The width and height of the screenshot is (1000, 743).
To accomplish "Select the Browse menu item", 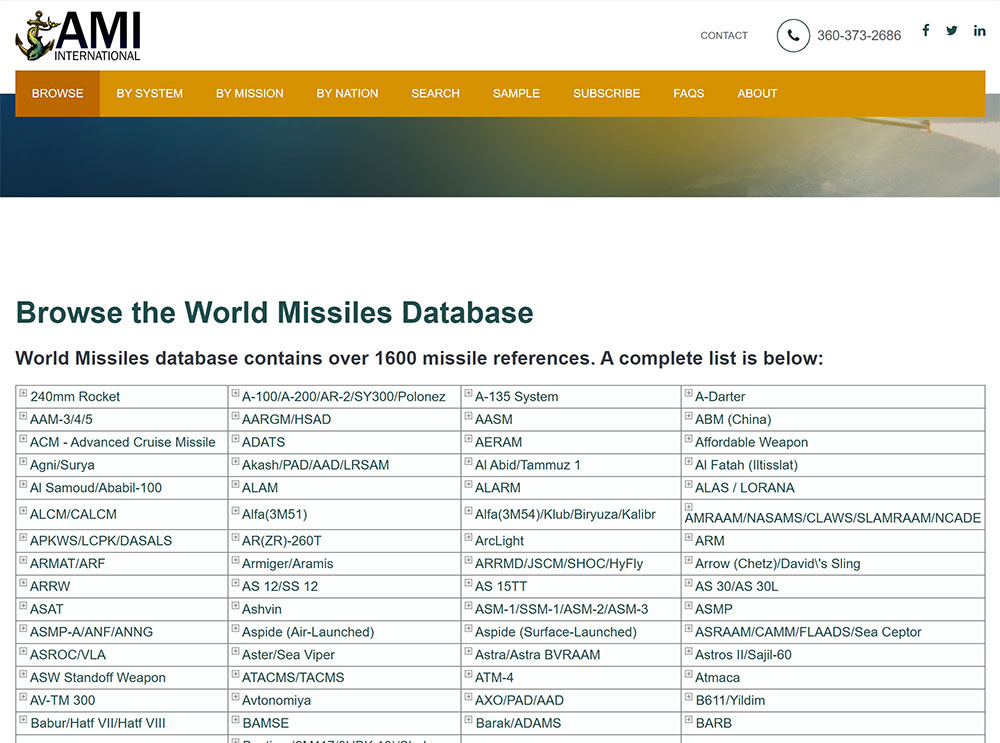I will (57, 93).
